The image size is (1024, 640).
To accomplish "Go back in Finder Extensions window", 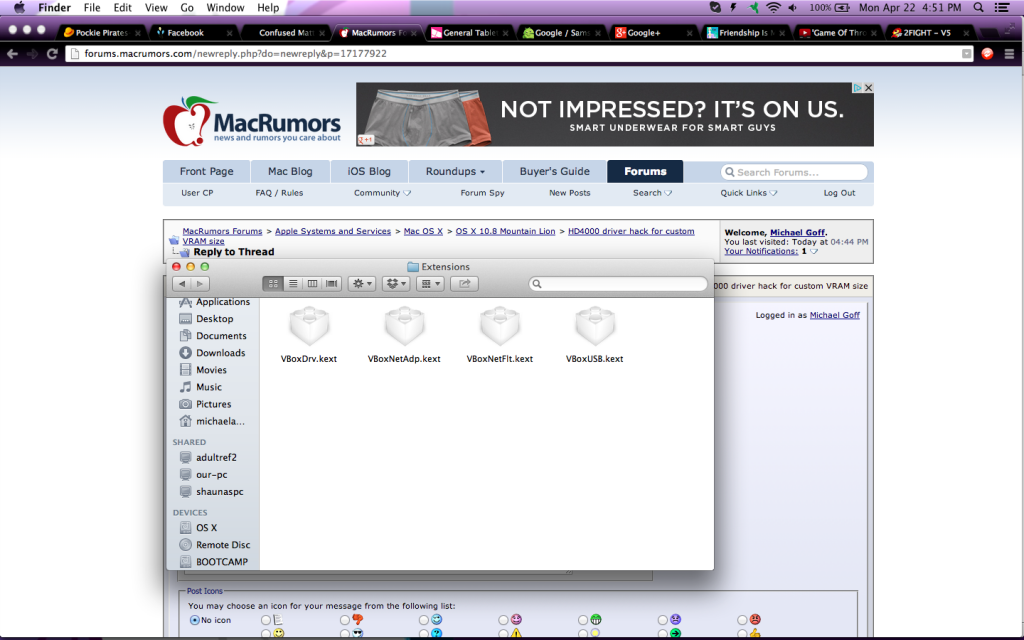I will click(x=182, y=283).
